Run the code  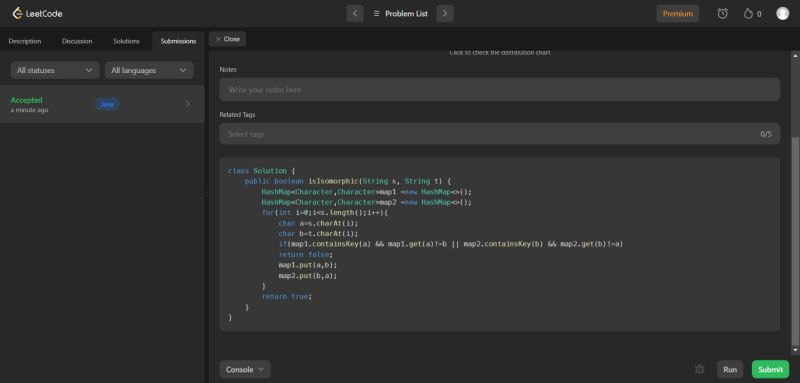(730, 369)
